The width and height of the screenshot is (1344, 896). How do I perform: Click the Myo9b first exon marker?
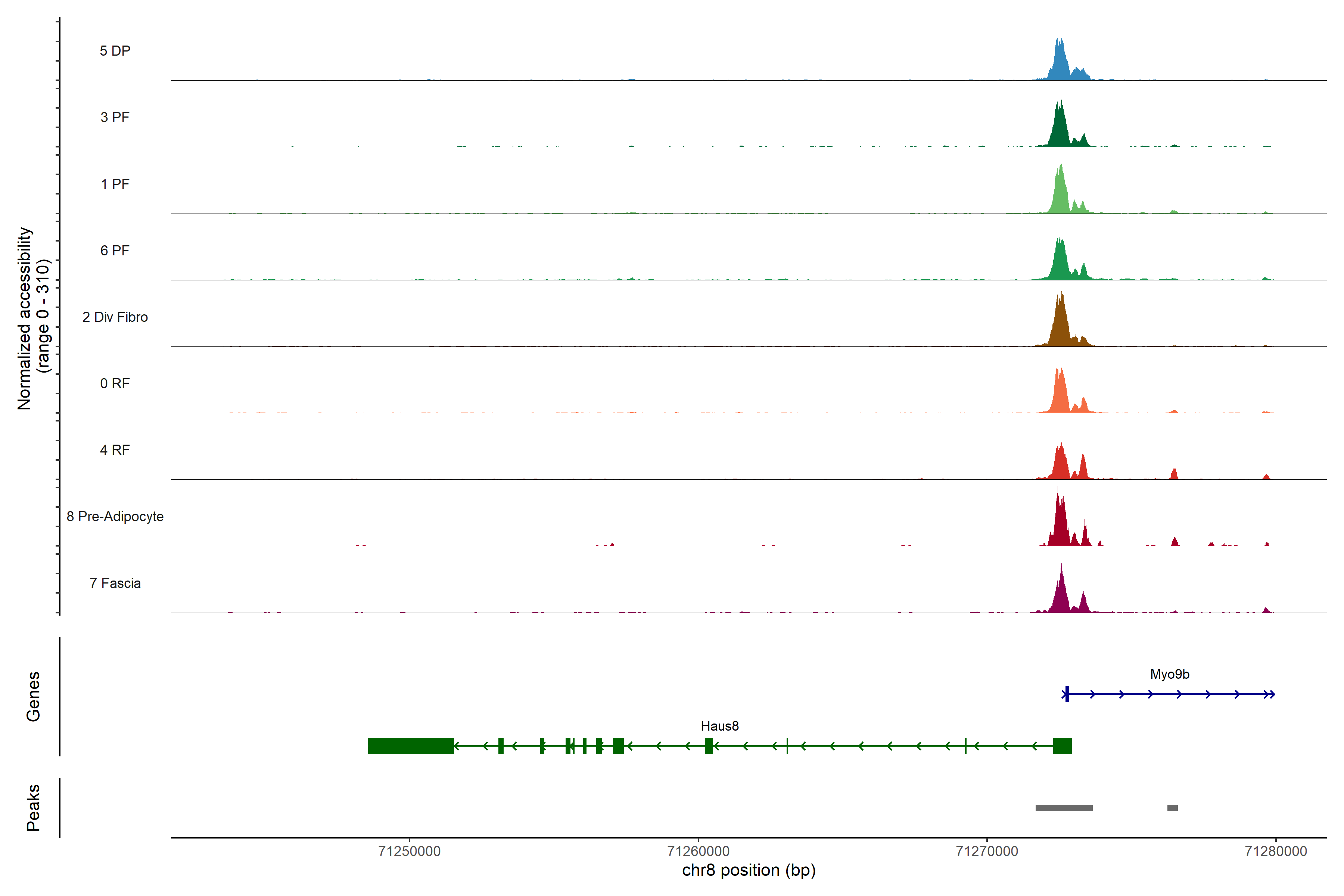click(x=1067, y=694)
